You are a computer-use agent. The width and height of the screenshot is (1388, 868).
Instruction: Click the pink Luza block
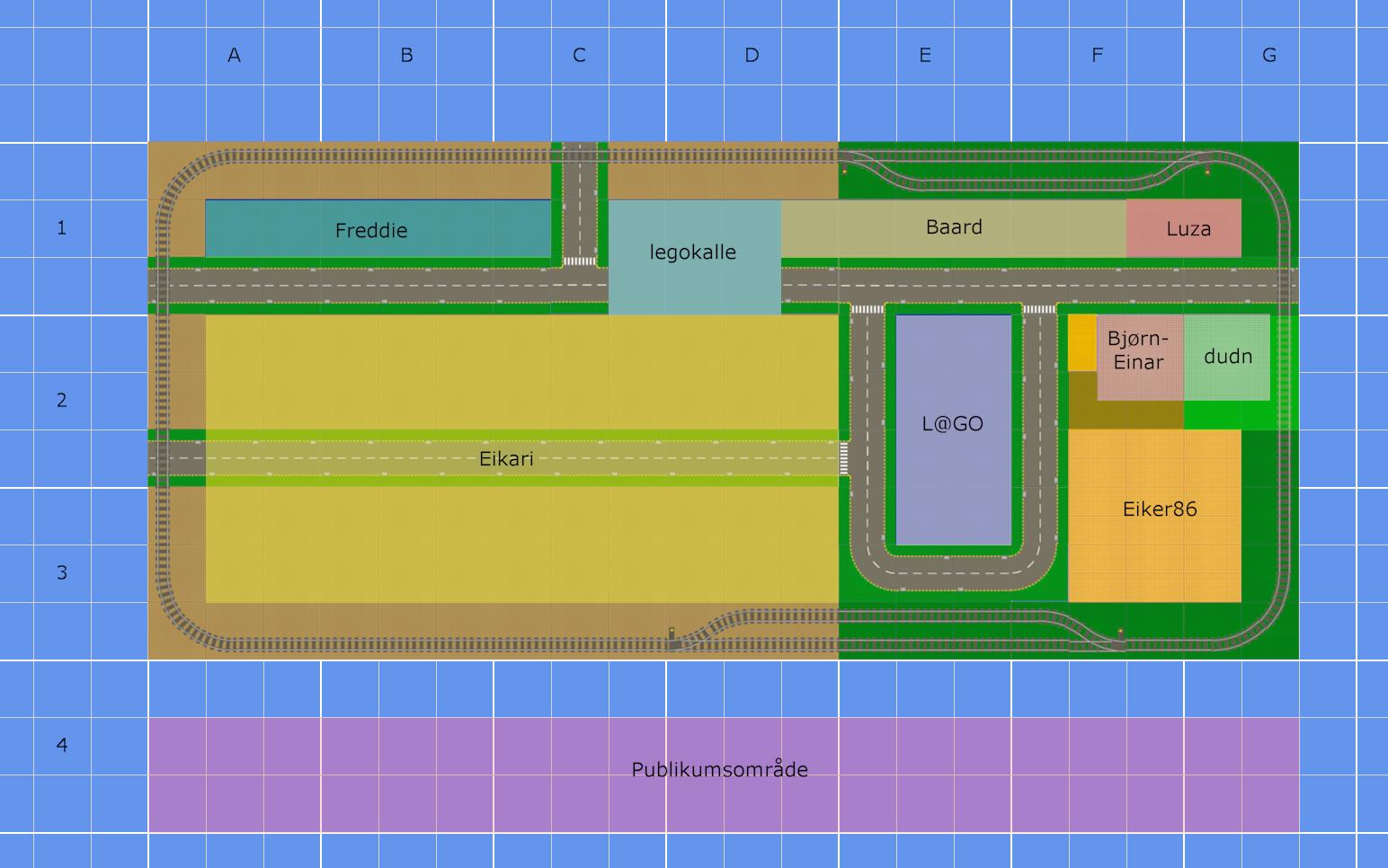point(1184,228)
